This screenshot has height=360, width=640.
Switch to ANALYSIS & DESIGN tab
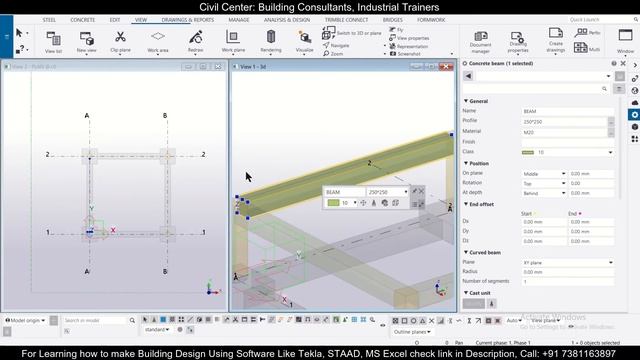pyautogui.click(x=287, y=20)
